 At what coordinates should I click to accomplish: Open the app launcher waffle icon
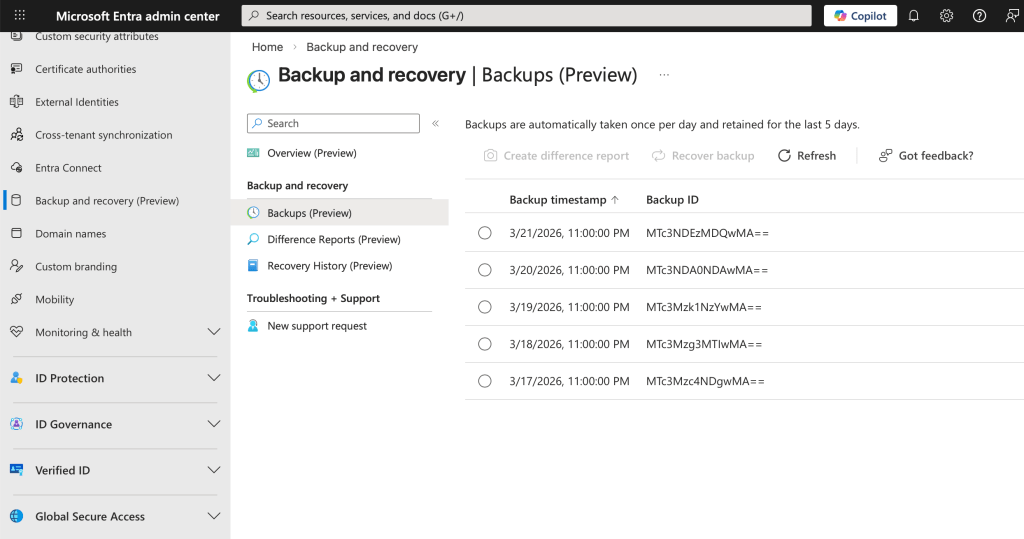(x=19, y=16)
